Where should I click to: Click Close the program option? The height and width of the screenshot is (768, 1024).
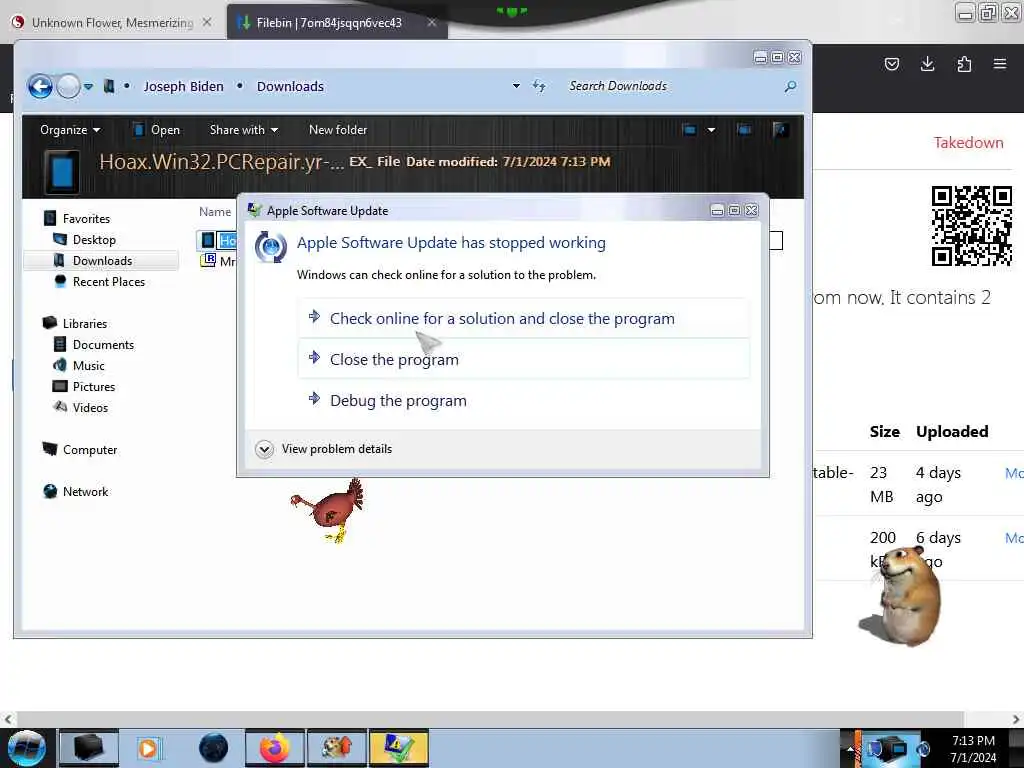click(x=524, y=359)
